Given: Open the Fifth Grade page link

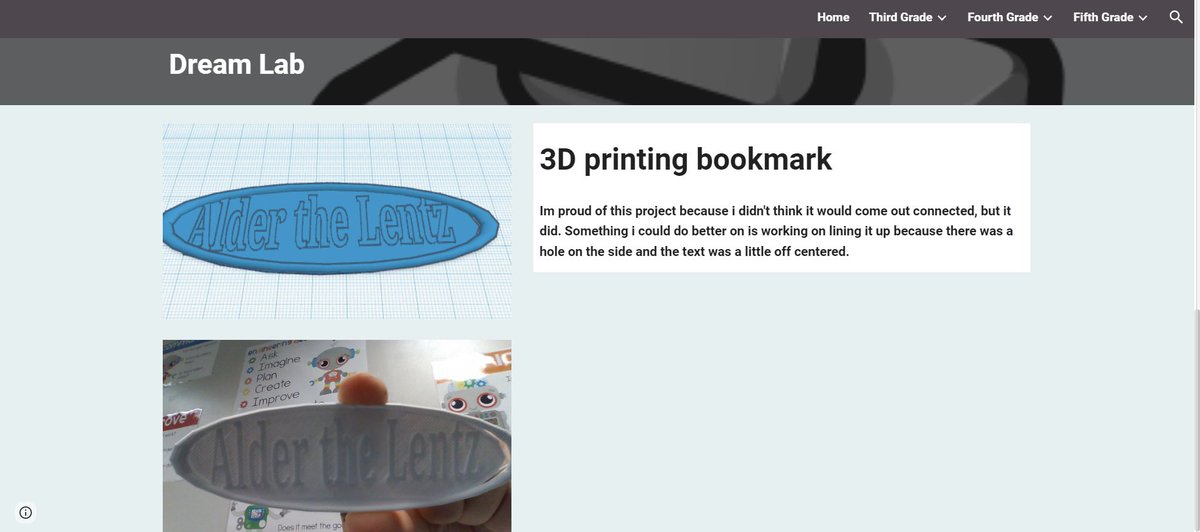Looking at the screenshot, I should tap(1103, 17).
